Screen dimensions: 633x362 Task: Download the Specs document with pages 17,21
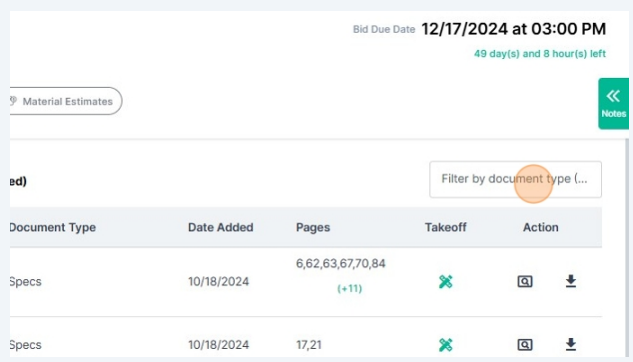570,344
